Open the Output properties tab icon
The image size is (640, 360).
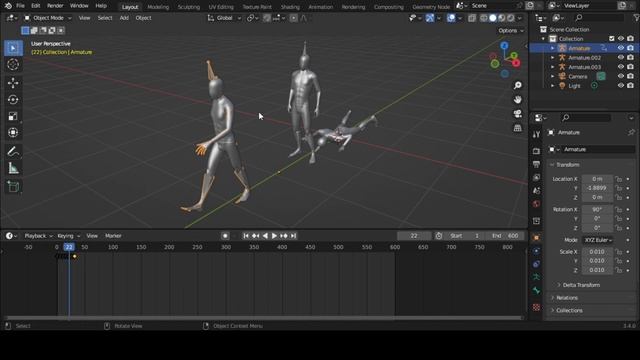tap(536, 164)
